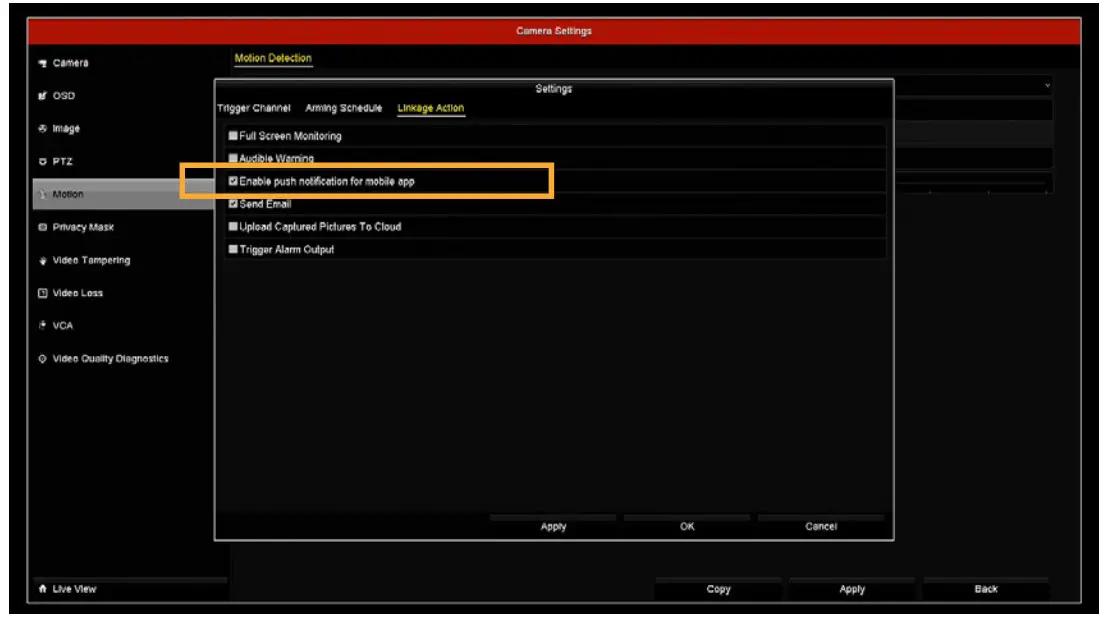Enable the Trigger Alarm Output checkbox
The image size is (1104, 618).
tap(233, 249)
